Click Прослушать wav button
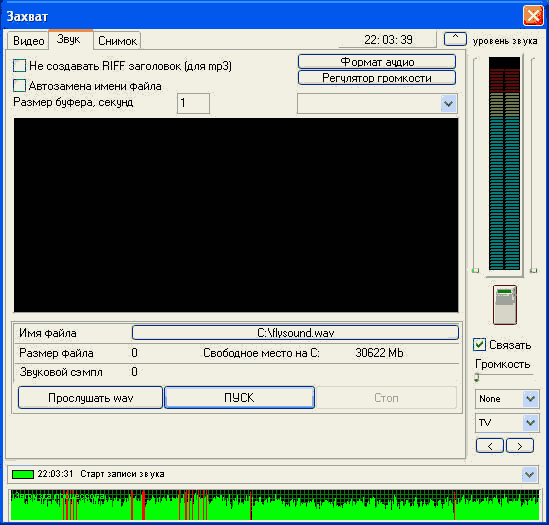The width and height of the screenshot is (549, 525). (x=90, y=398)
